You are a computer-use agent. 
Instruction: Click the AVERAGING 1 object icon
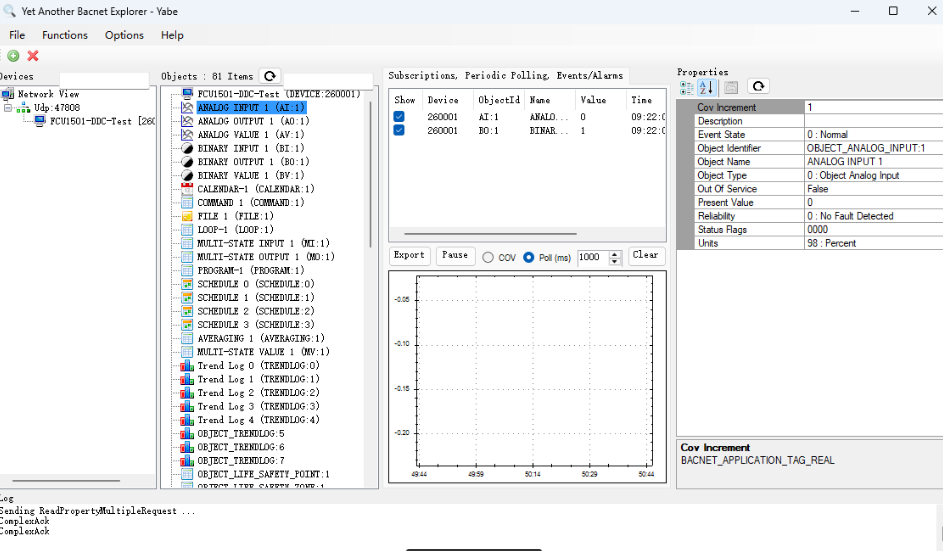[x=187, y=339]
